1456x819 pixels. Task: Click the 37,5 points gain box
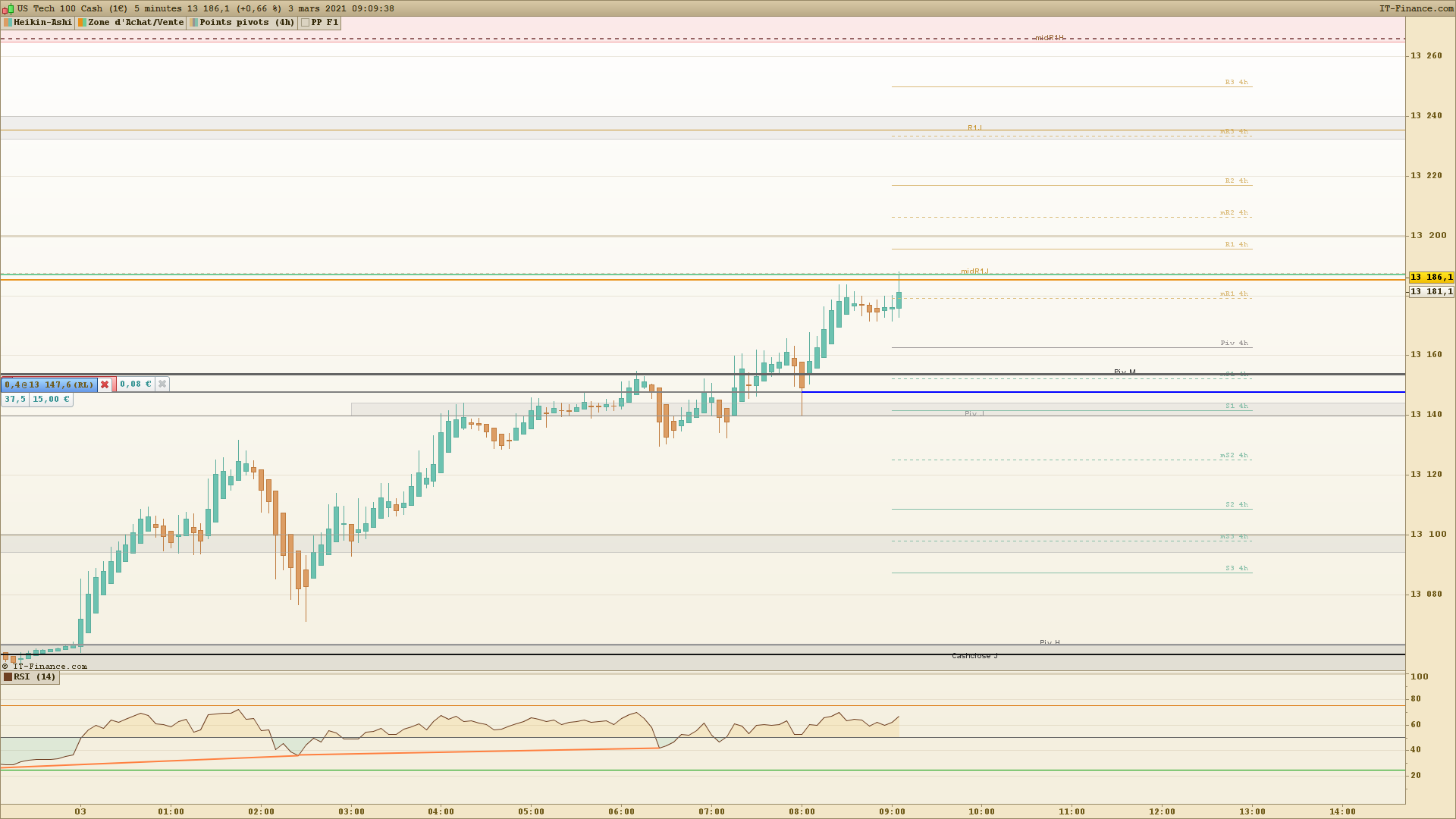click(x=15, y=400)
